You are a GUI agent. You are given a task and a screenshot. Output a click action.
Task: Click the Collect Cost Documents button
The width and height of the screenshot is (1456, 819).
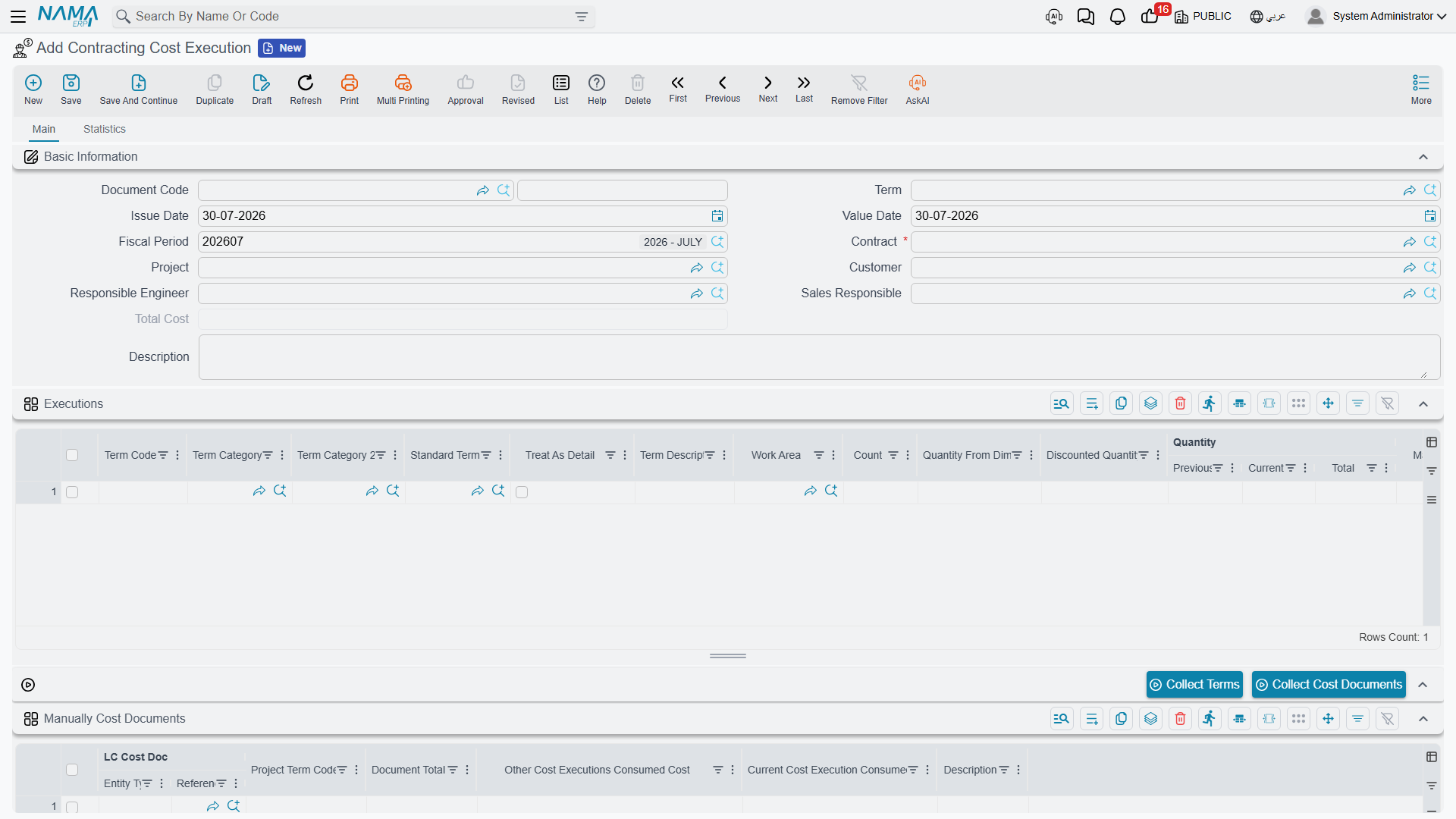1329,685
